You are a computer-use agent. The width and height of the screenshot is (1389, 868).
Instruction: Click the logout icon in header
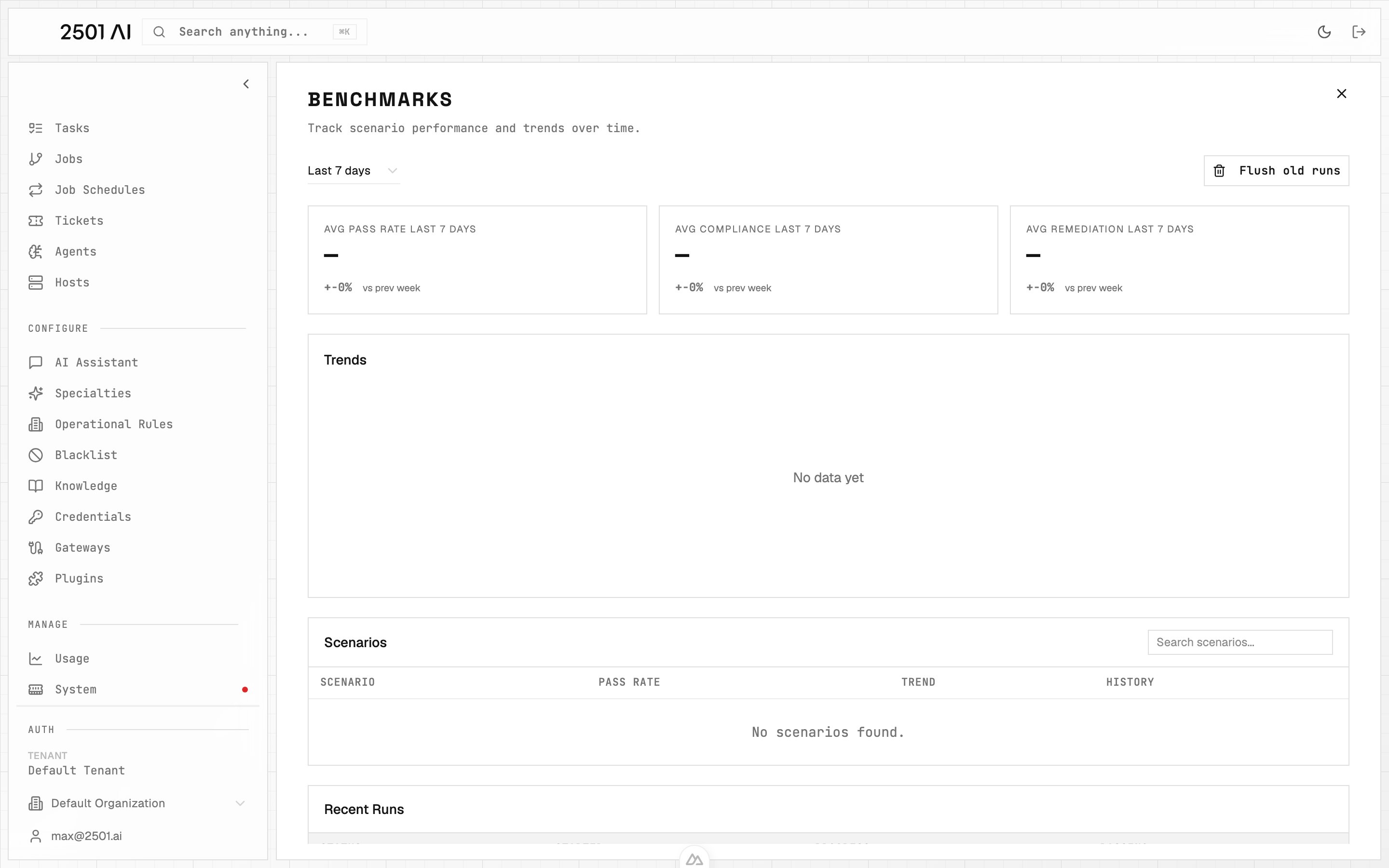pyautogui.click(x=1359, y=31)
